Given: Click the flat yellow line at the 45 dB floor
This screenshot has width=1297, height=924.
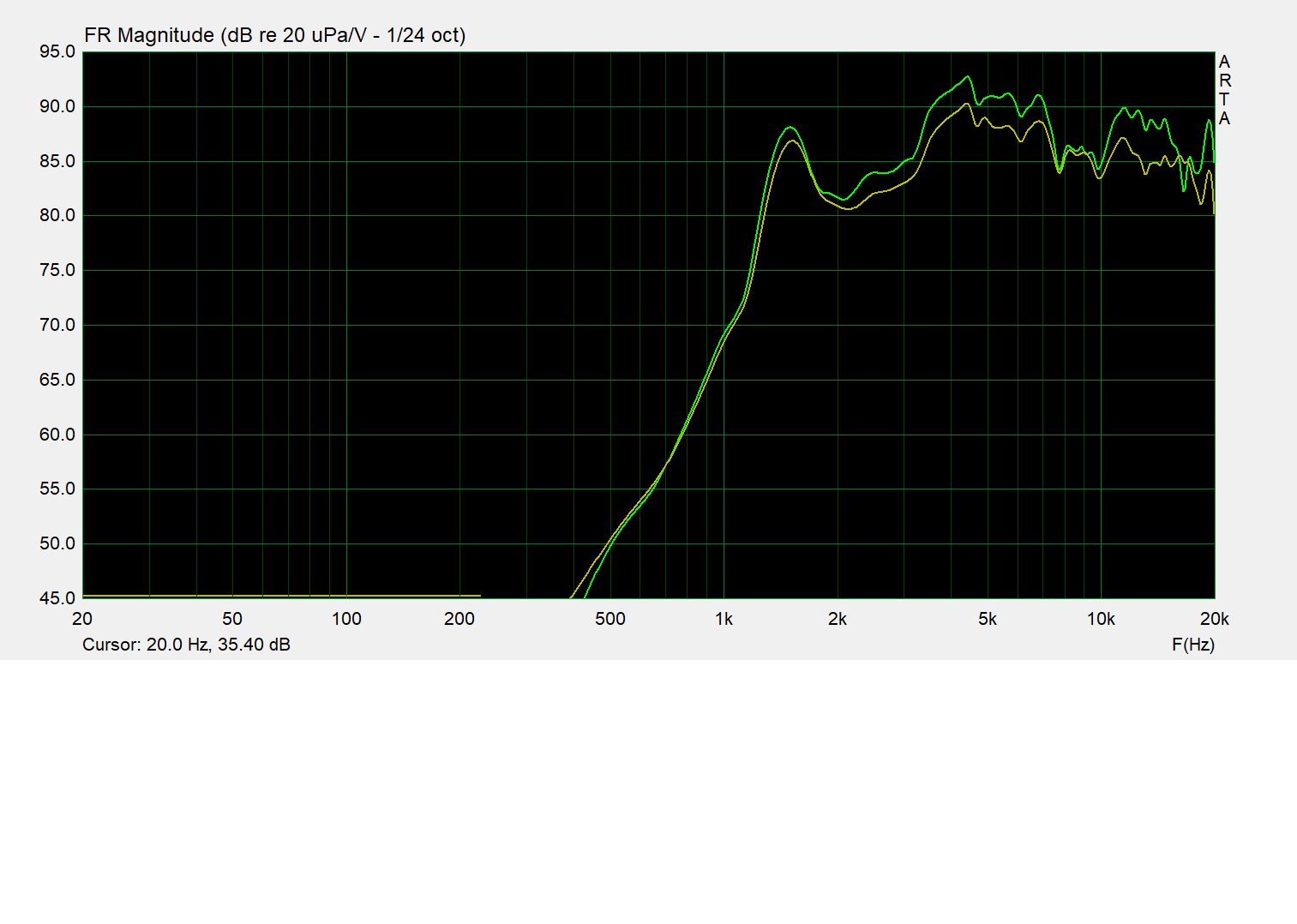Looking at the screenshot, I should click(x=283, y=596).
